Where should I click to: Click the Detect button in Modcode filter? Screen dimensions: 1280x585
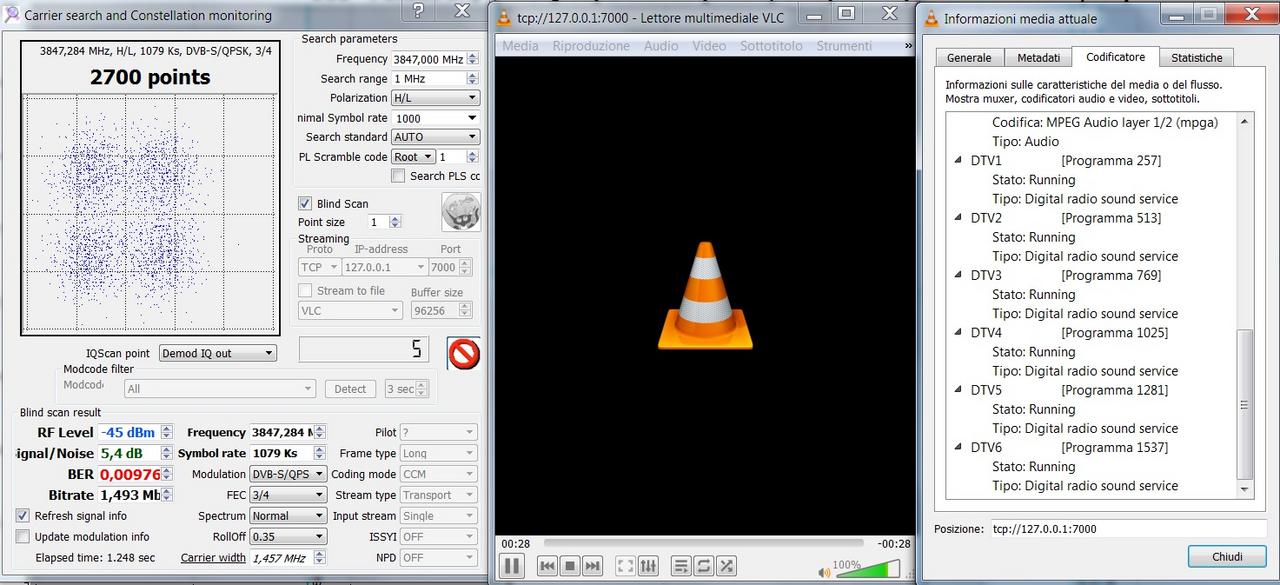tap(350, 389)
